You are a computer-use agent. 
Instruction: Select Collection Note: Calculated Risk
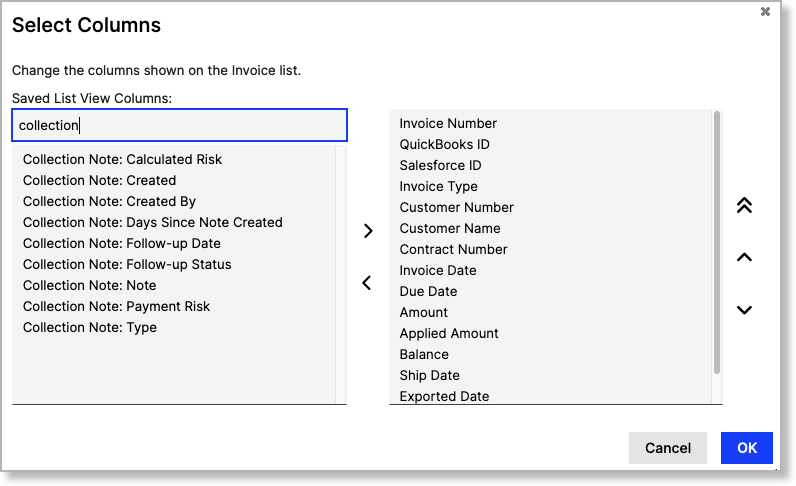click(x=122, y=159)
